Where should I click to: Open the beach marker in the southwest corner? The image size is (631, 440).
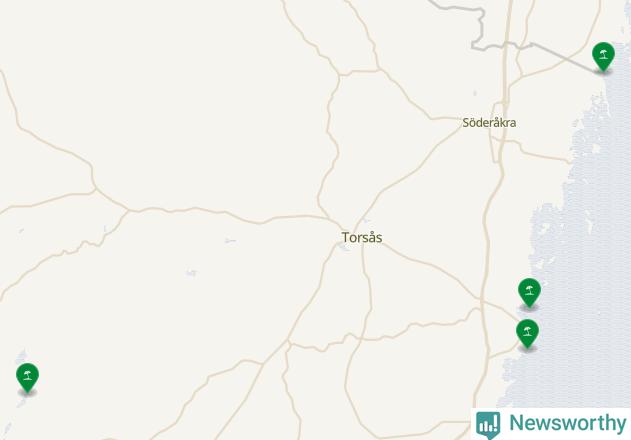tap(27, 377)
